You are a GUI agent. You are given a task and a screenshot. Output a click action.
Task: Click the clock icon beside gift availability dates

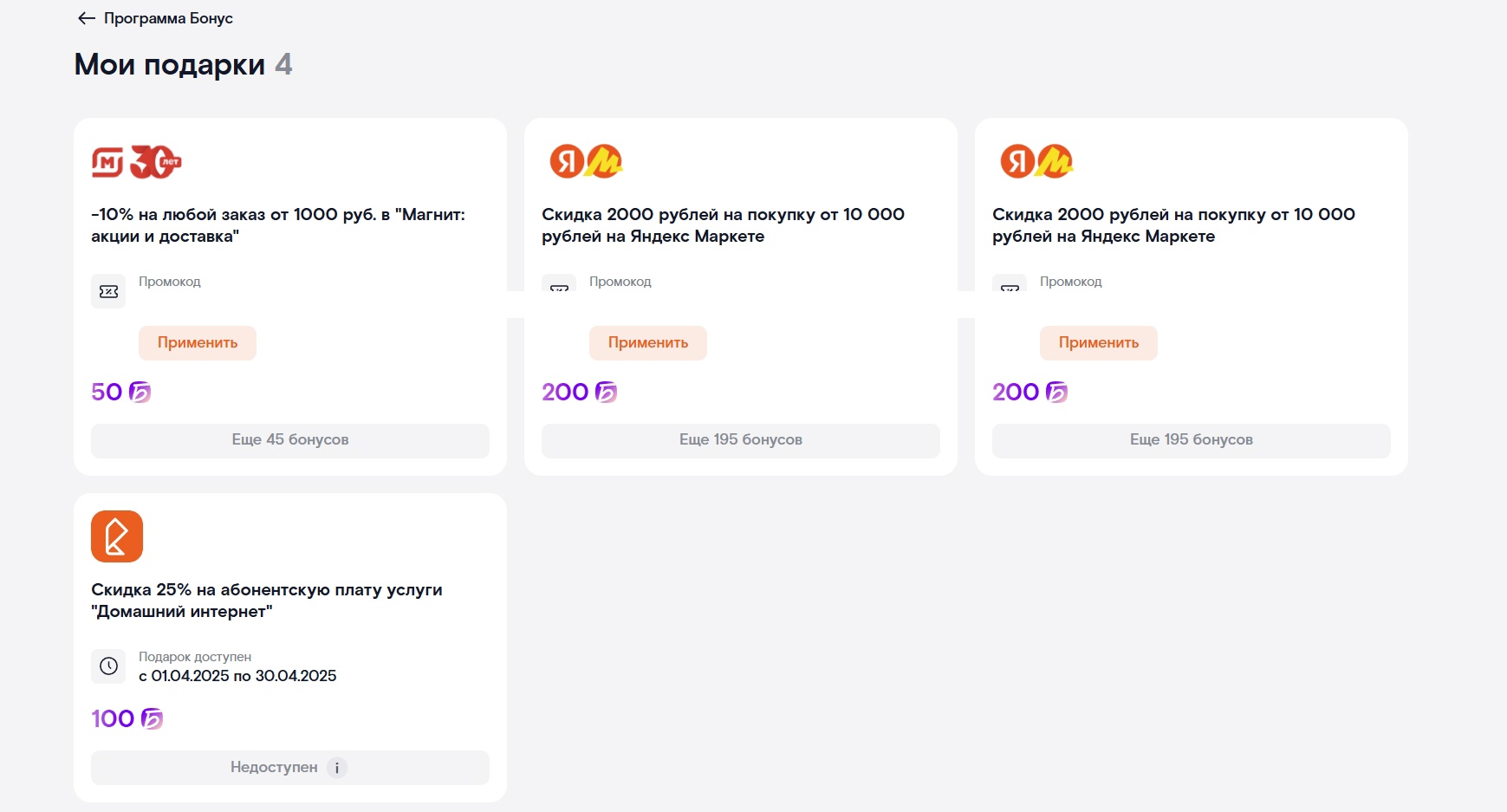coord(108,666)
